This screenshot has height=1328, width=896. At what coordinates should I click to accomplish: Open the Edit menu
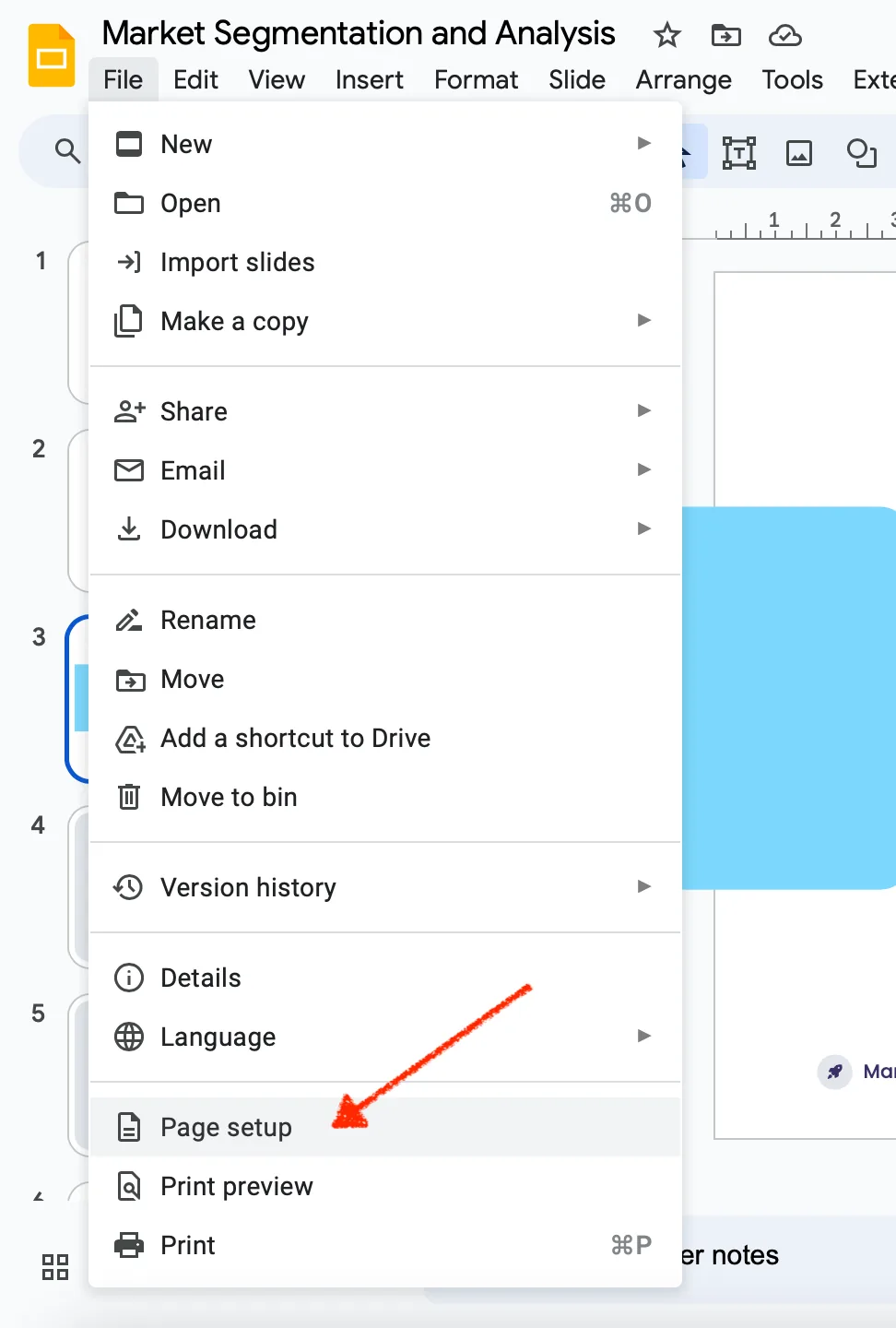tap(195, 80)
